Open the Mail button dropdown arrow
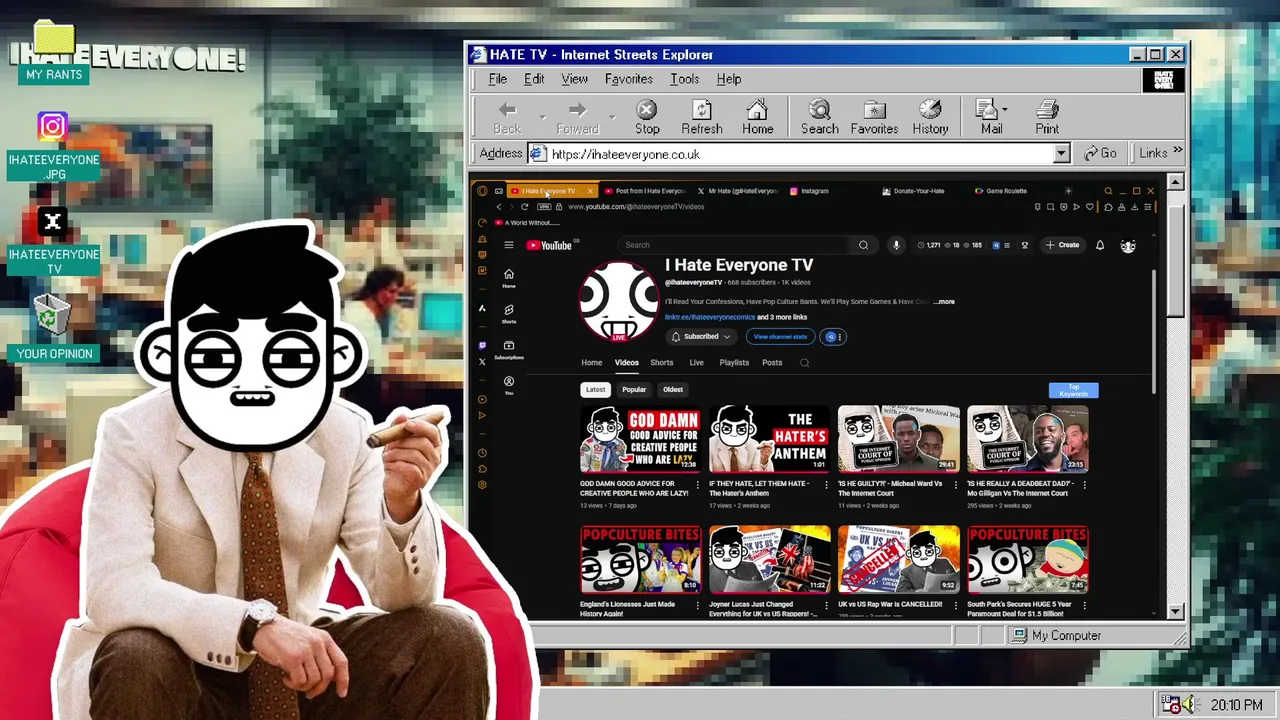1280x720 pixels. click(x=1004, y=109)
